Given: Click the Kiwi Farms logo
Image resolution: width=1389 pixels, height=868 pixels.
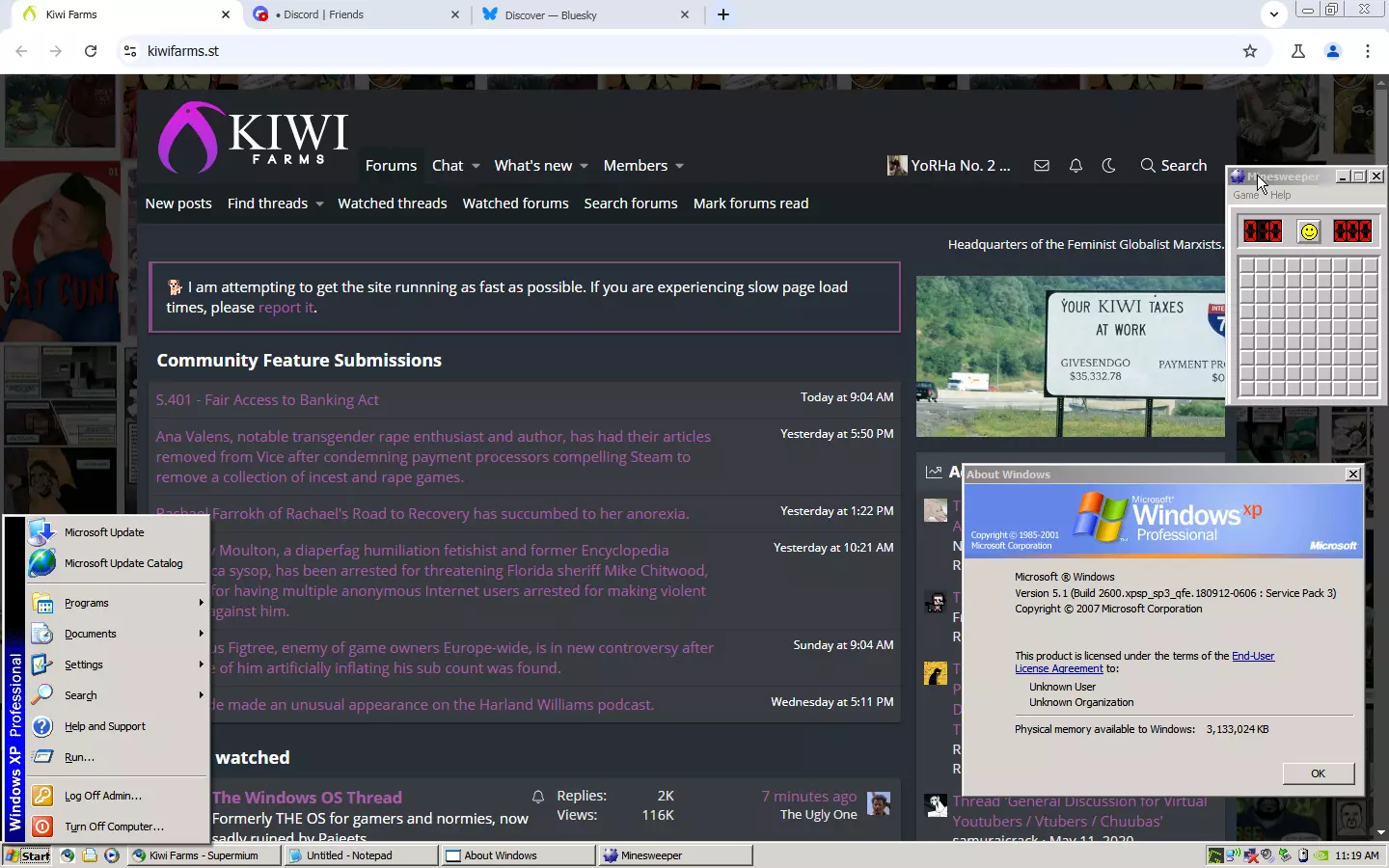Looking at the screenshot, I should pos(253,137).
